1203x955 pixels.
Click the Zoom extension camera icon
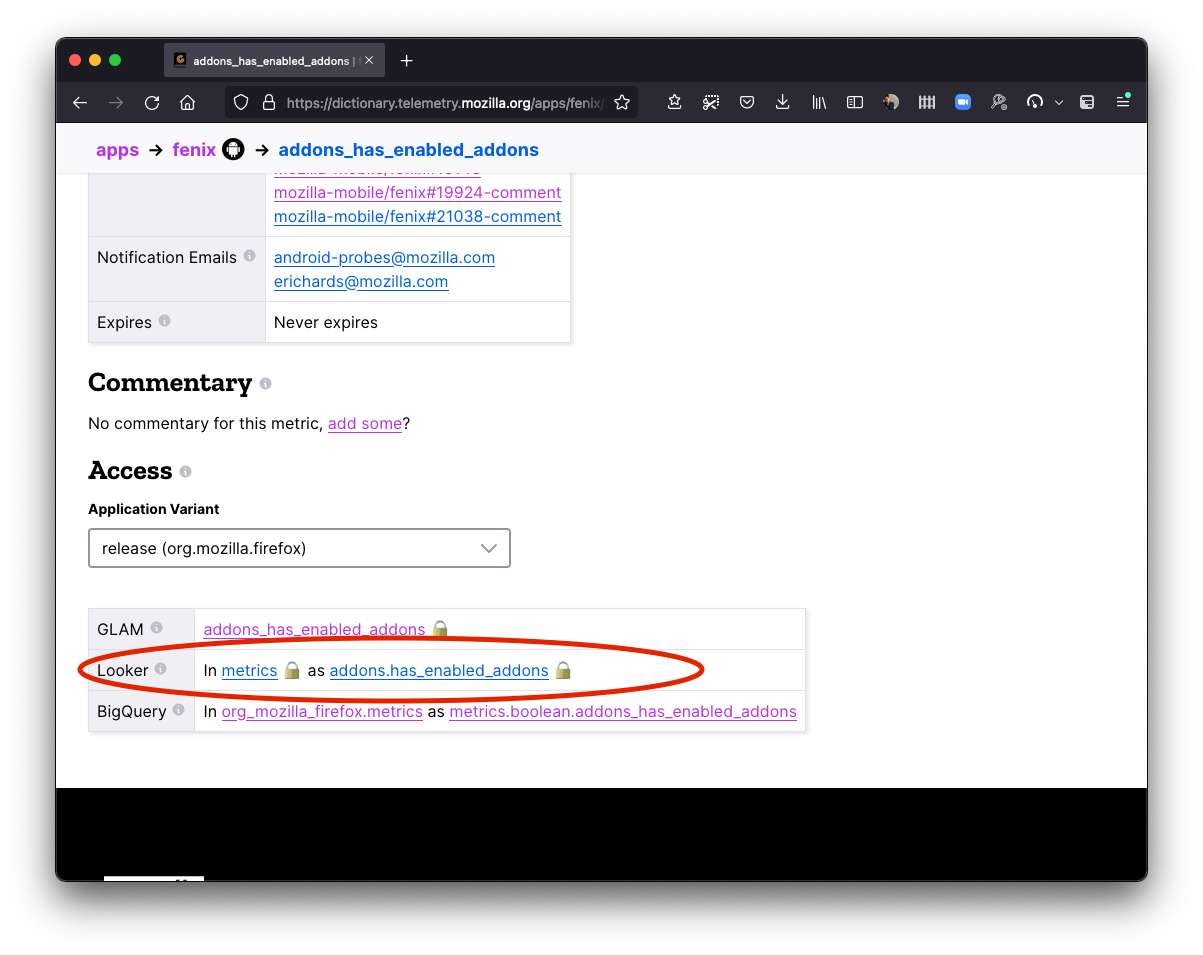pyautogui.click(x=963, y=102)
